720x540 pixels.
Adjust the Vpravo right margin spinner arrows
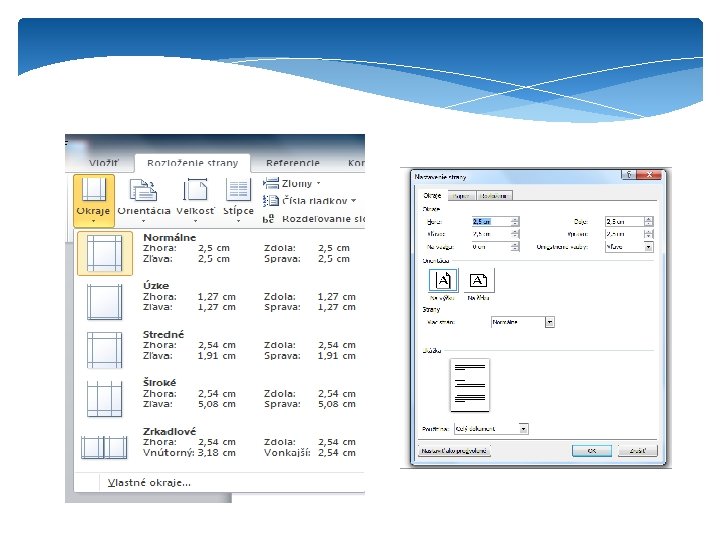coord(648,234)
